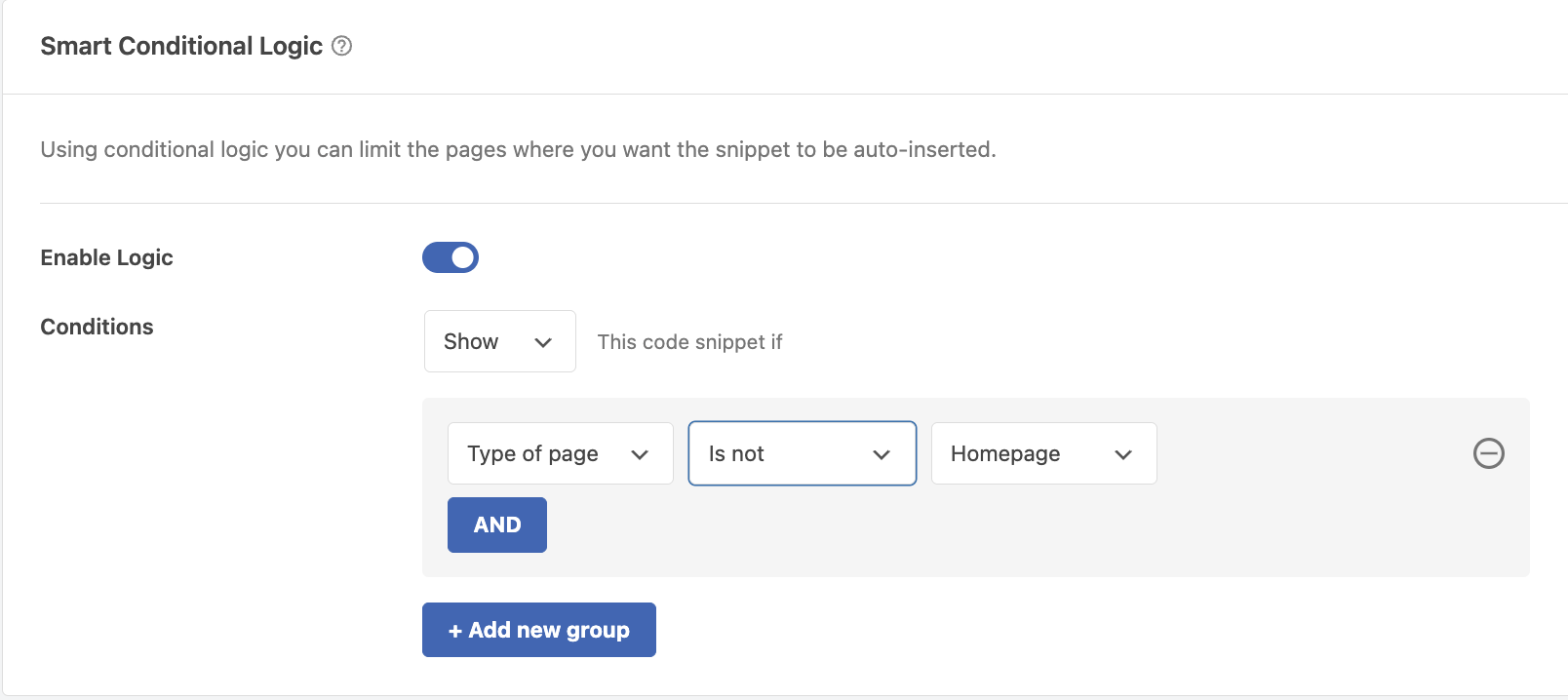Viewport: 1568px width, 700px height.
Task: Click the chevron arrow beside Homepage
Action: (1123, 454)
